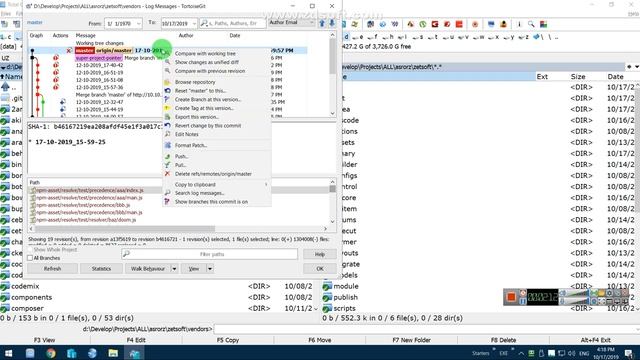Choose Search log messages entry
Image resolution: width=640 pixels, height=360 pixels.
click(x=200, y=193)
